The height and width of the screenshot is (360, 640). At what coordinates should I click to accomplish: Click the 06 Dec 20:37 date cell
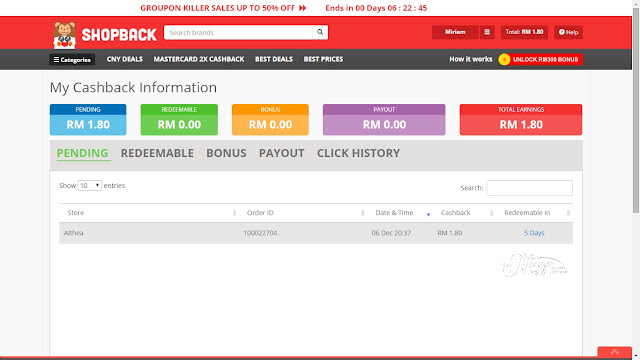(x=391, y=233)
